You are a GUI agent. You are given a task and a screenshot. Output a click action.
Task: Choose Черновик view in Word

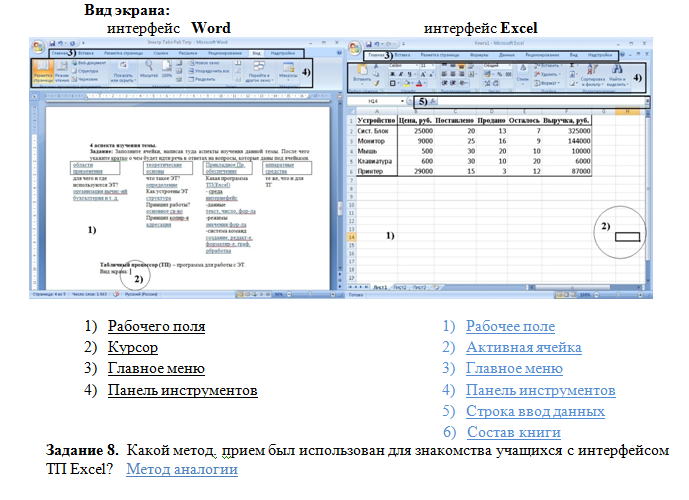(x=85, y=79)
